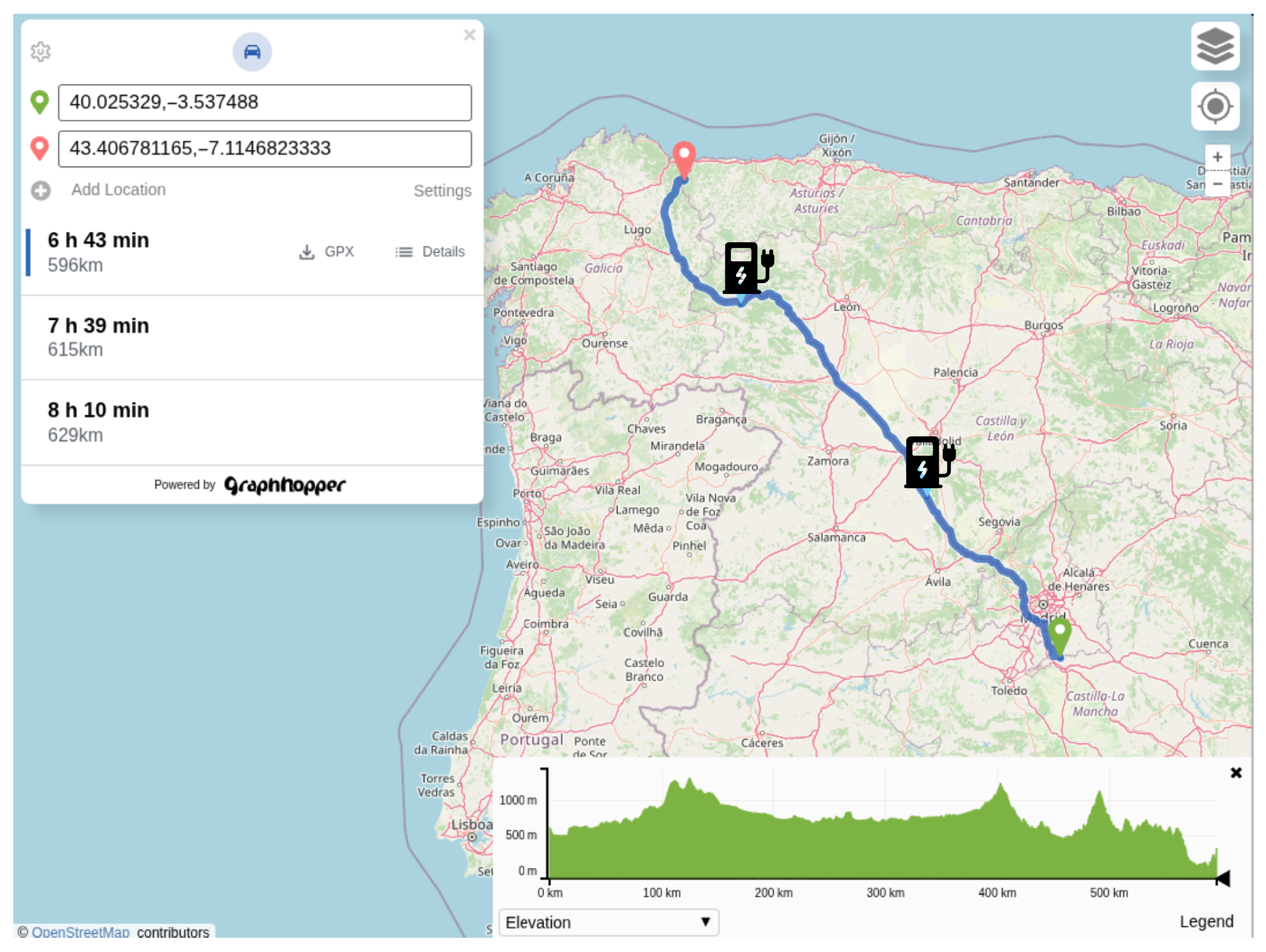Close the elevation chart panel
Image resolution: width=1266 pixels, height=952 pixels.
click(x=1236, y=773)
